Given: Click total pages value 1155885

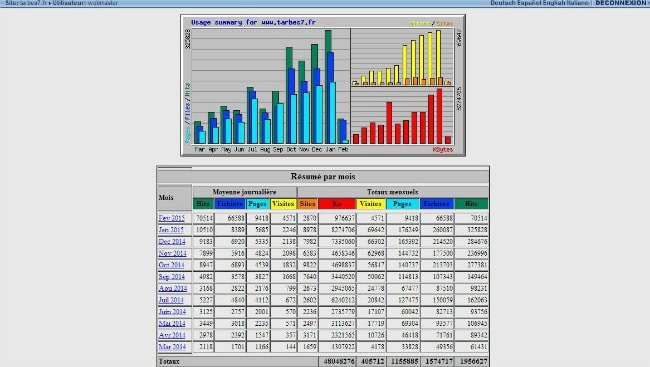Looking at the screenshot, I should (404, 362).
